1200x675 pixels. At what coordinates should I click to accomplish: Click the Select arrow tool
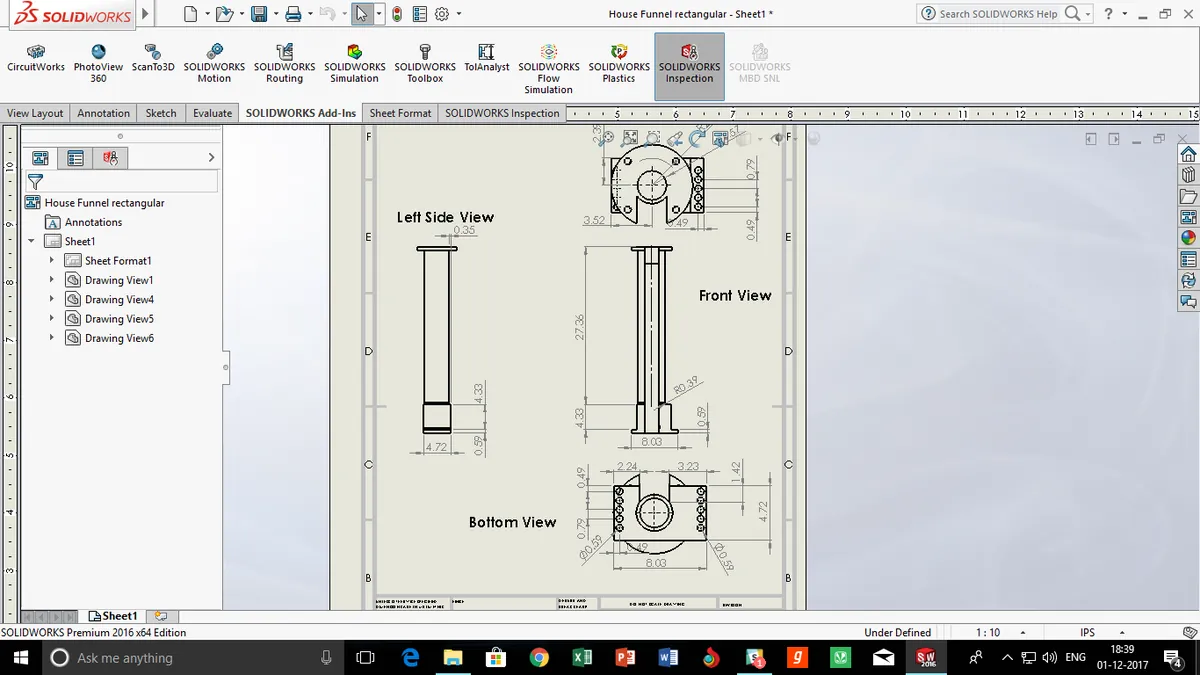click(362, 14)
